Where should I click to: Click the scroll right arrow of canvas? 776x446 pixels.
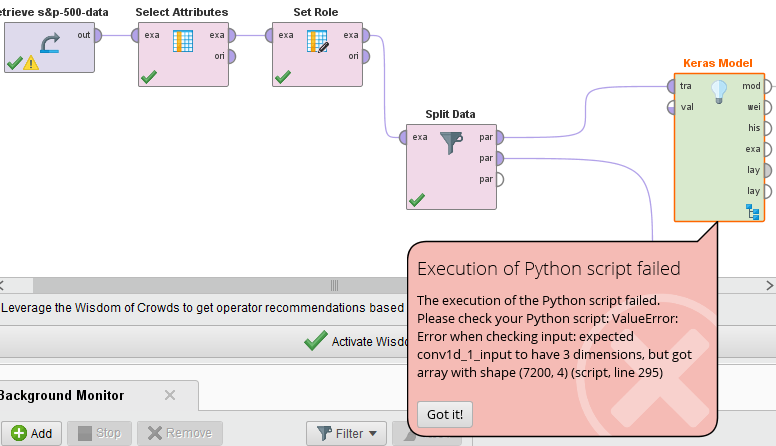tap(770, 286)
